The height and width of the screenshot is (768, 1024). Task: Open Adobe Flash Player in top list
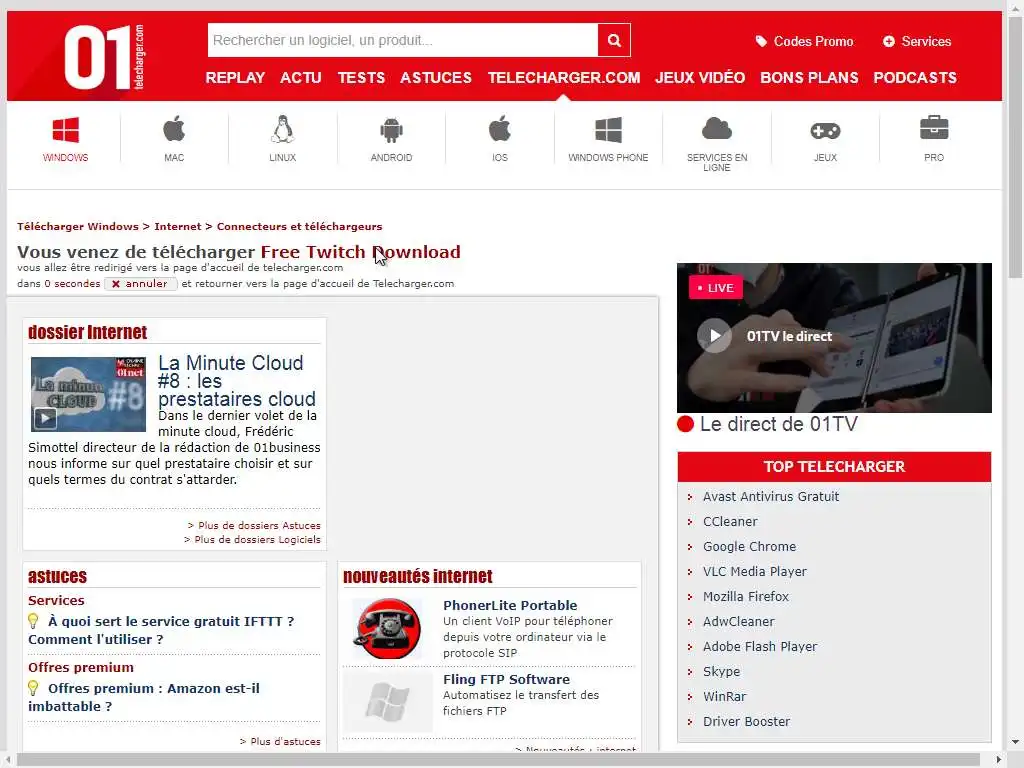coord(760,647)
